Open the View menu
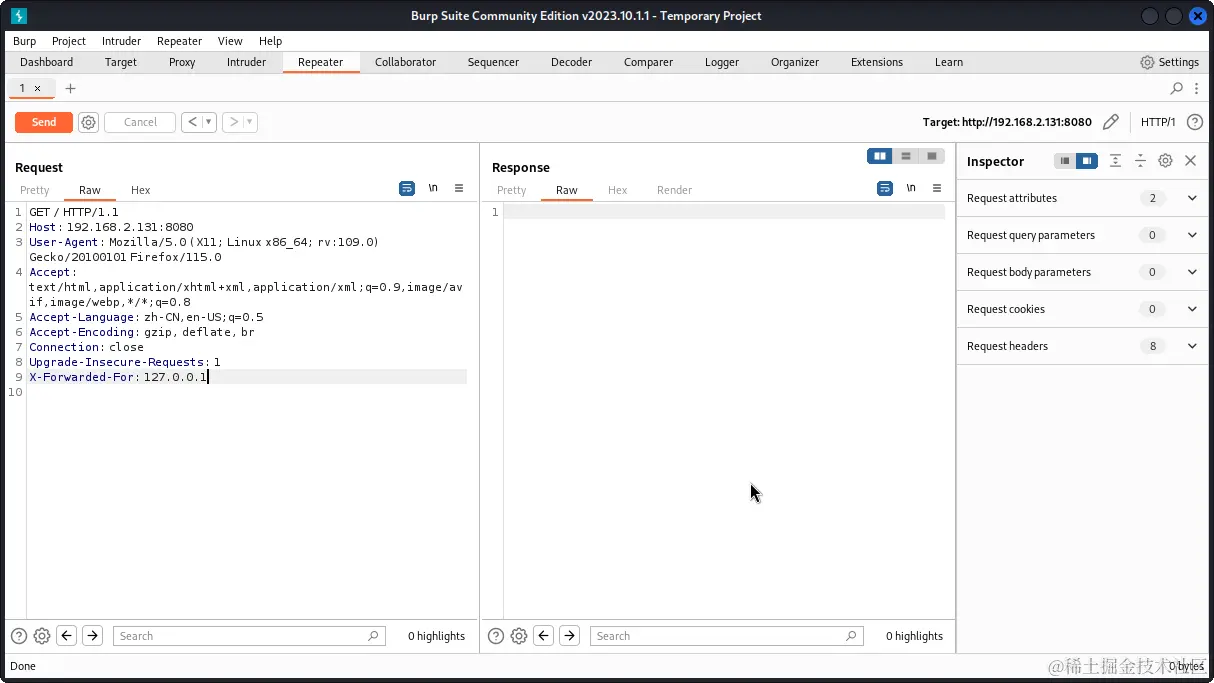Viewport: 1214px width, 683px height. (x=230, y=41)
